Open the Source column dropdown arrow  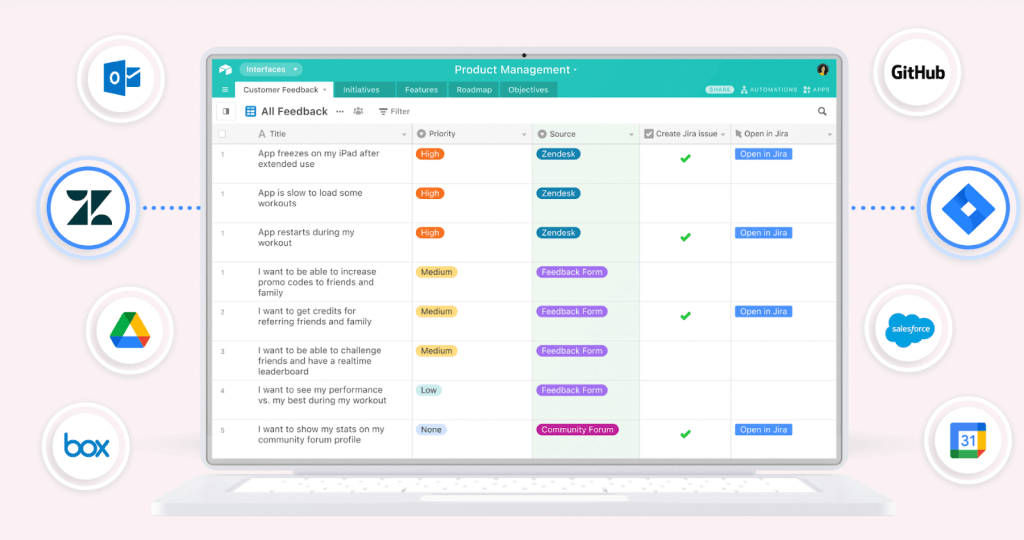632,135
